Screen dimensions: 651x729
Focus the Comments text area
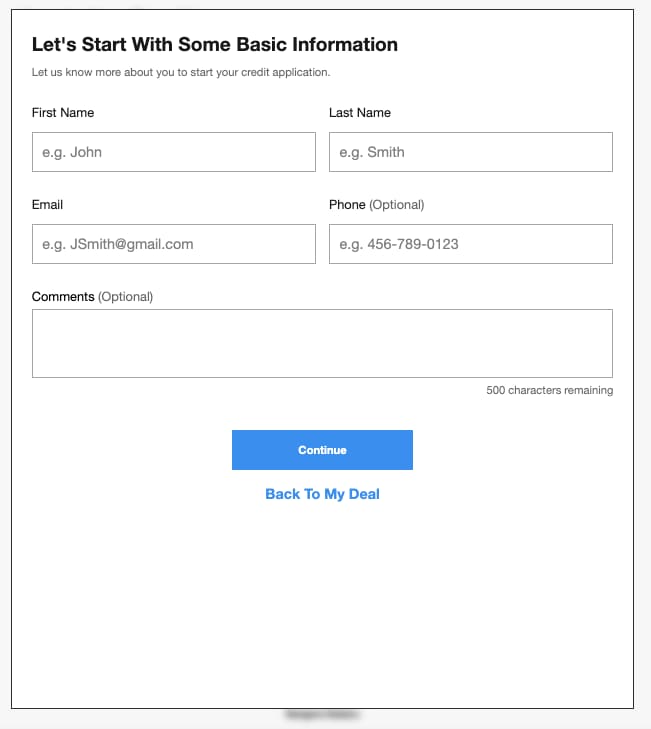pyautogui.click(x=322, y=344)
